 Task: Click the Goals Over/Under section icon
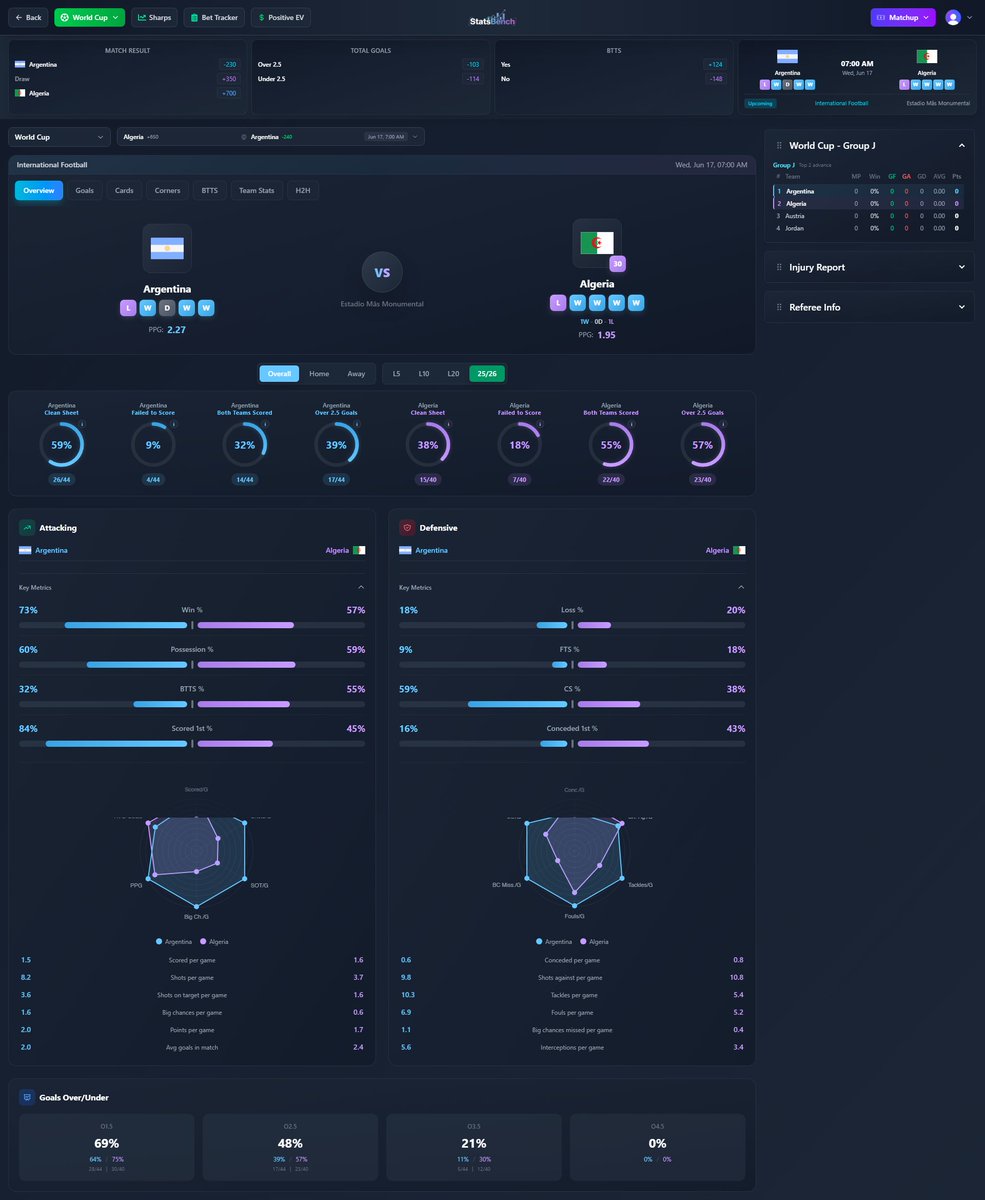coord(27,1097)
